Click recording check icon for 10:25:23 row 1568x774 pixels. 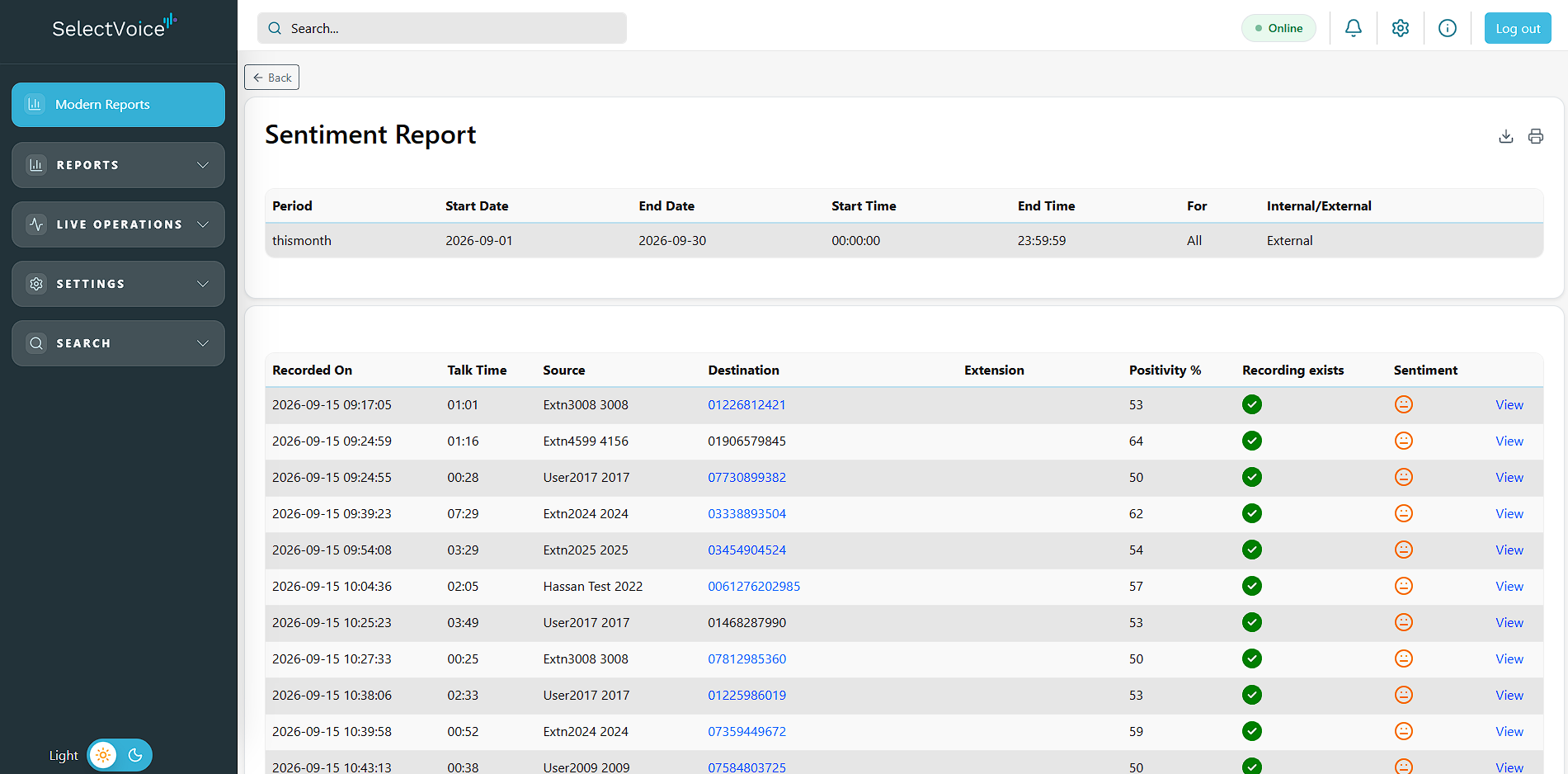pos(1252,622)
